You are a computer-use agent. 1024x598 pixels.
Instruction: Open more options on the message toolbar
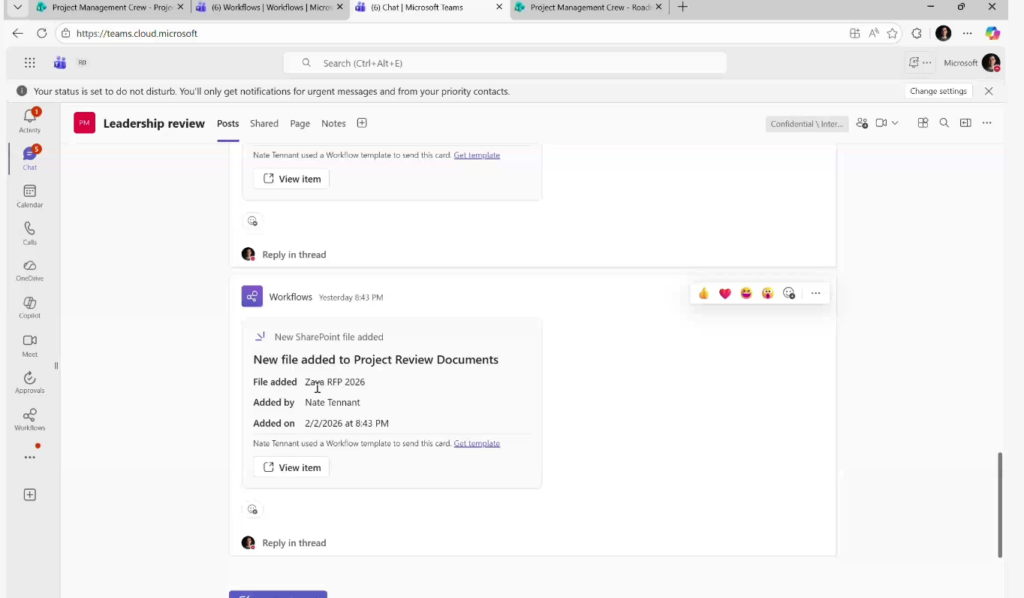pyautogui.click(x=816, y=293)
